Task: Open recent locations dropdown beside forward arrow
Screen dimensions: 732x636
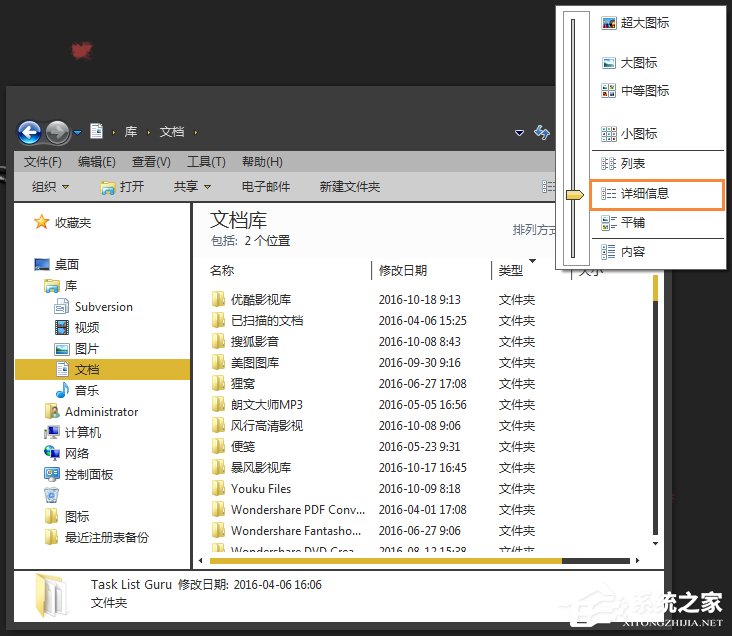Action: [77, 133]
